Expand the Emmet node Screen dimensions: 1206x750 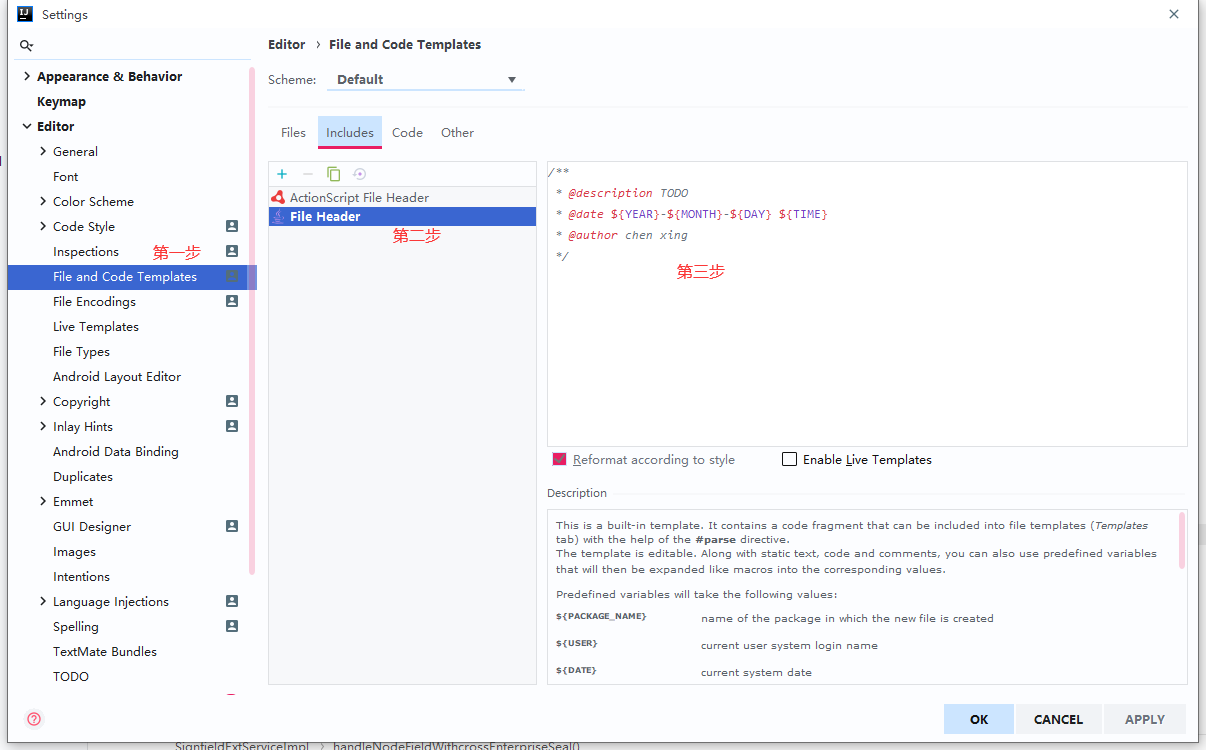tap(43, 501)
